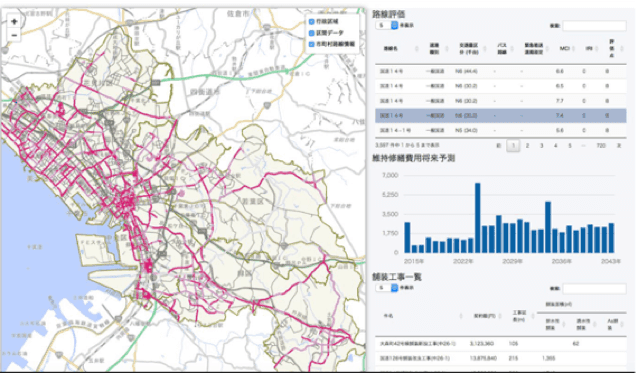638x373 pixels.
Task: Open rows-per-page dropdown in 路線評価
Action: point(387,25)
